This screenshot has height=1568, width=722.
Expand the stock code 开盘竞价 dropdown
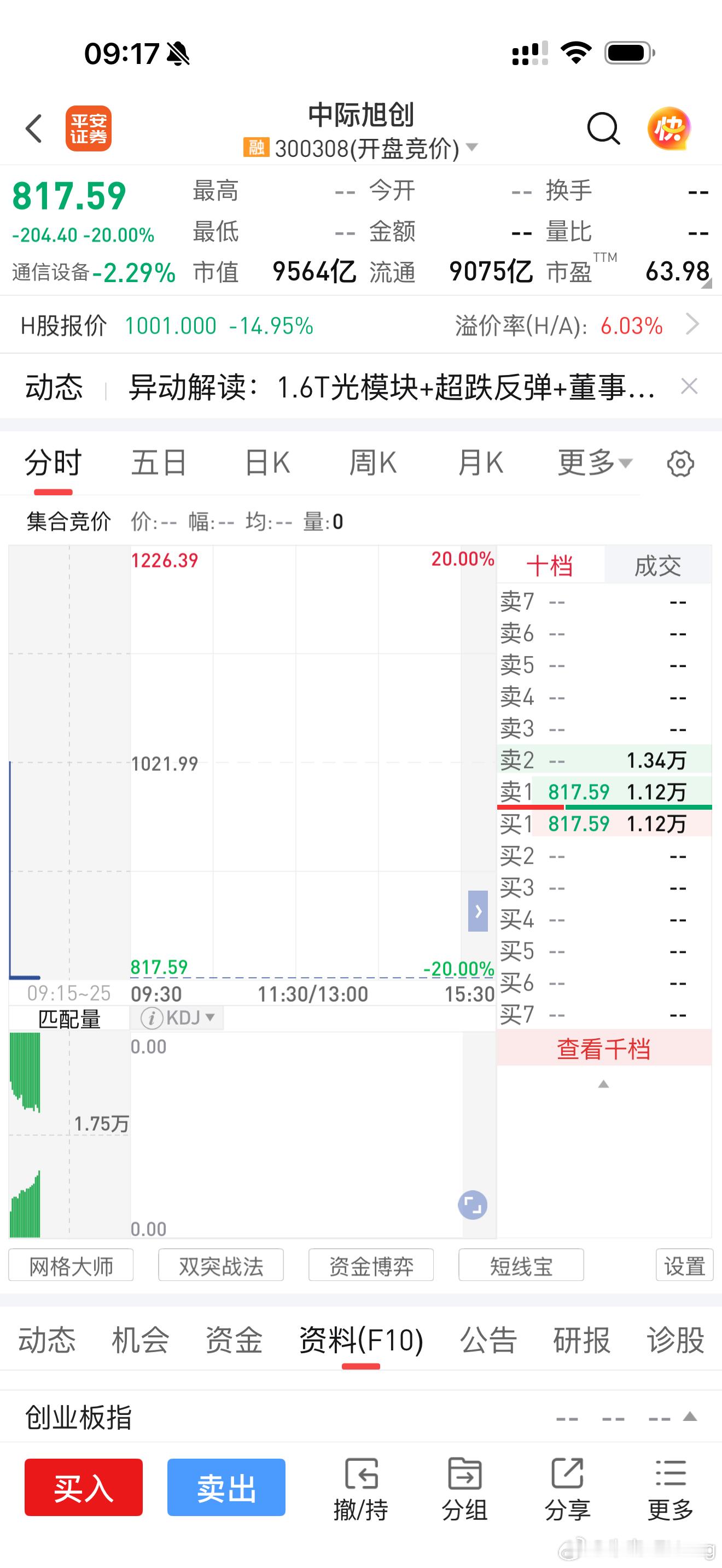[472, 147]
